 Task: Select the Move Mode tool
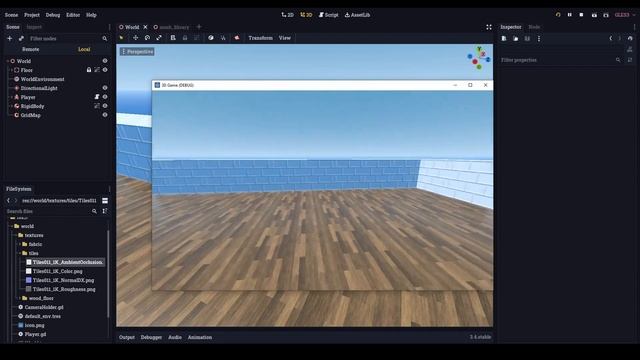click(135, 38)
